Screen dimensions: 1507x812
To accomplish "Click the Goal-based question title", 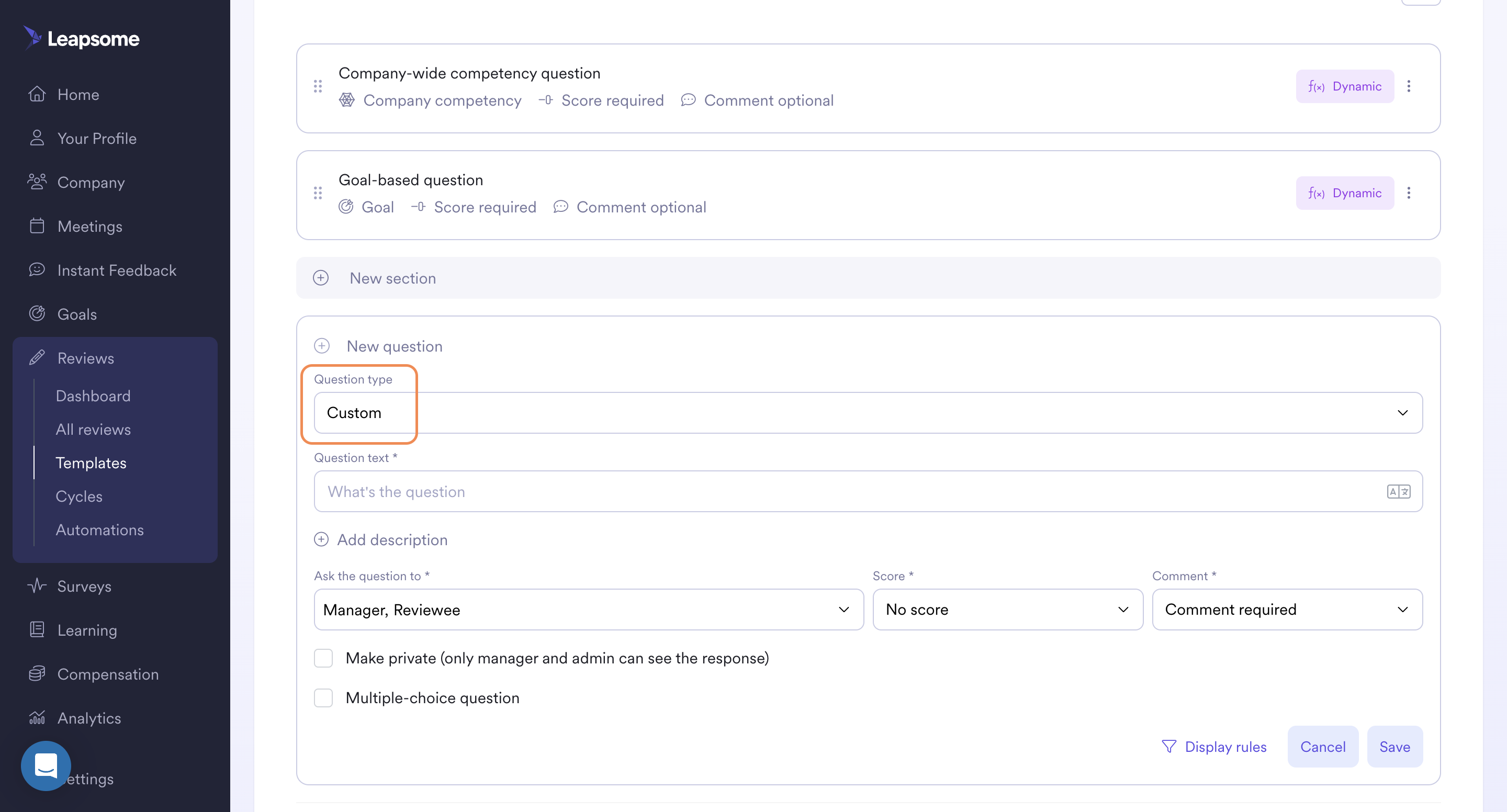I will click(x=411, y=179).
